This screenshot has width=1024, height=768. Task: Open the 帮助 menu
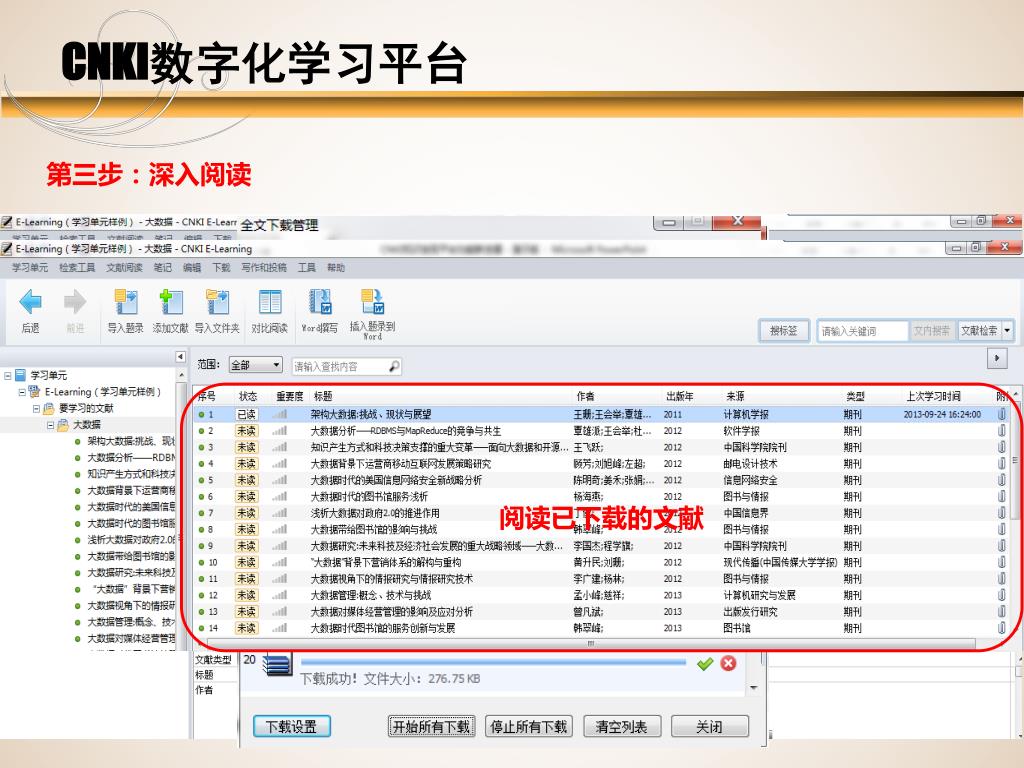336,268
